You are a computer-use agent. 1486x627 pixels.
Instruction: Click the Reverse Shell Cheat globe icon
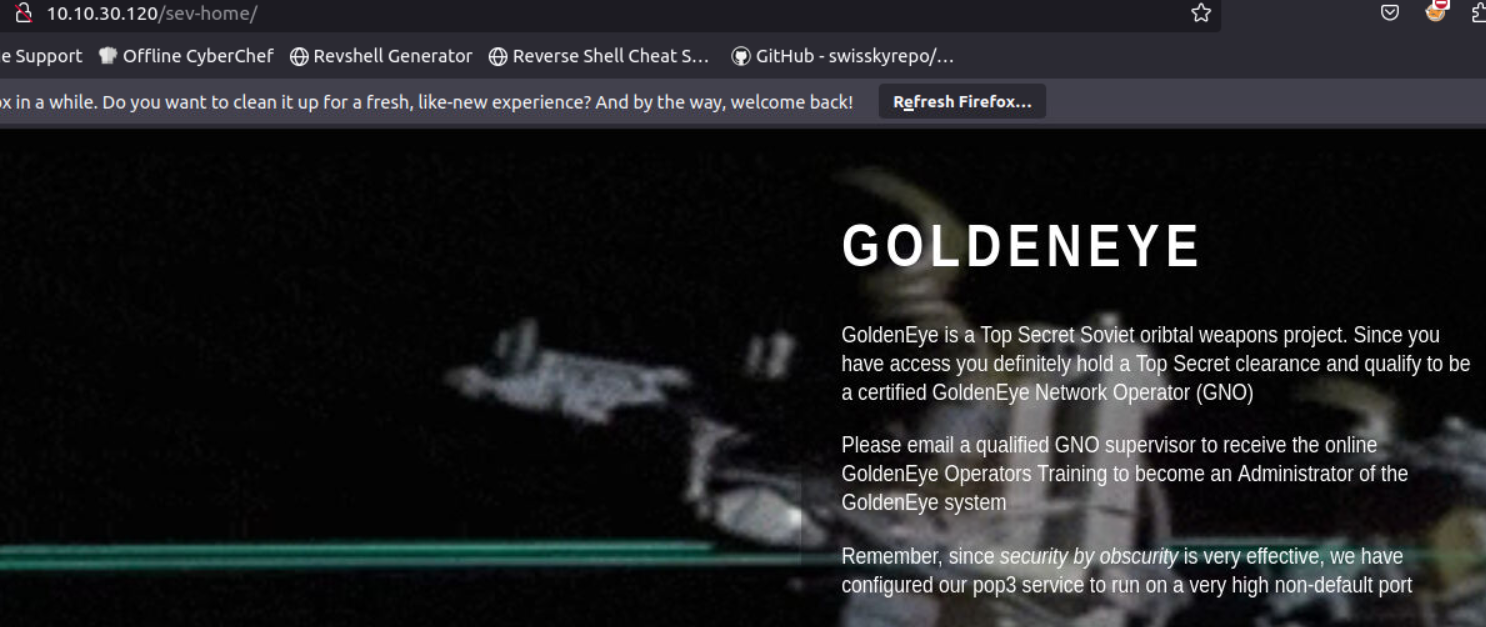498,57
